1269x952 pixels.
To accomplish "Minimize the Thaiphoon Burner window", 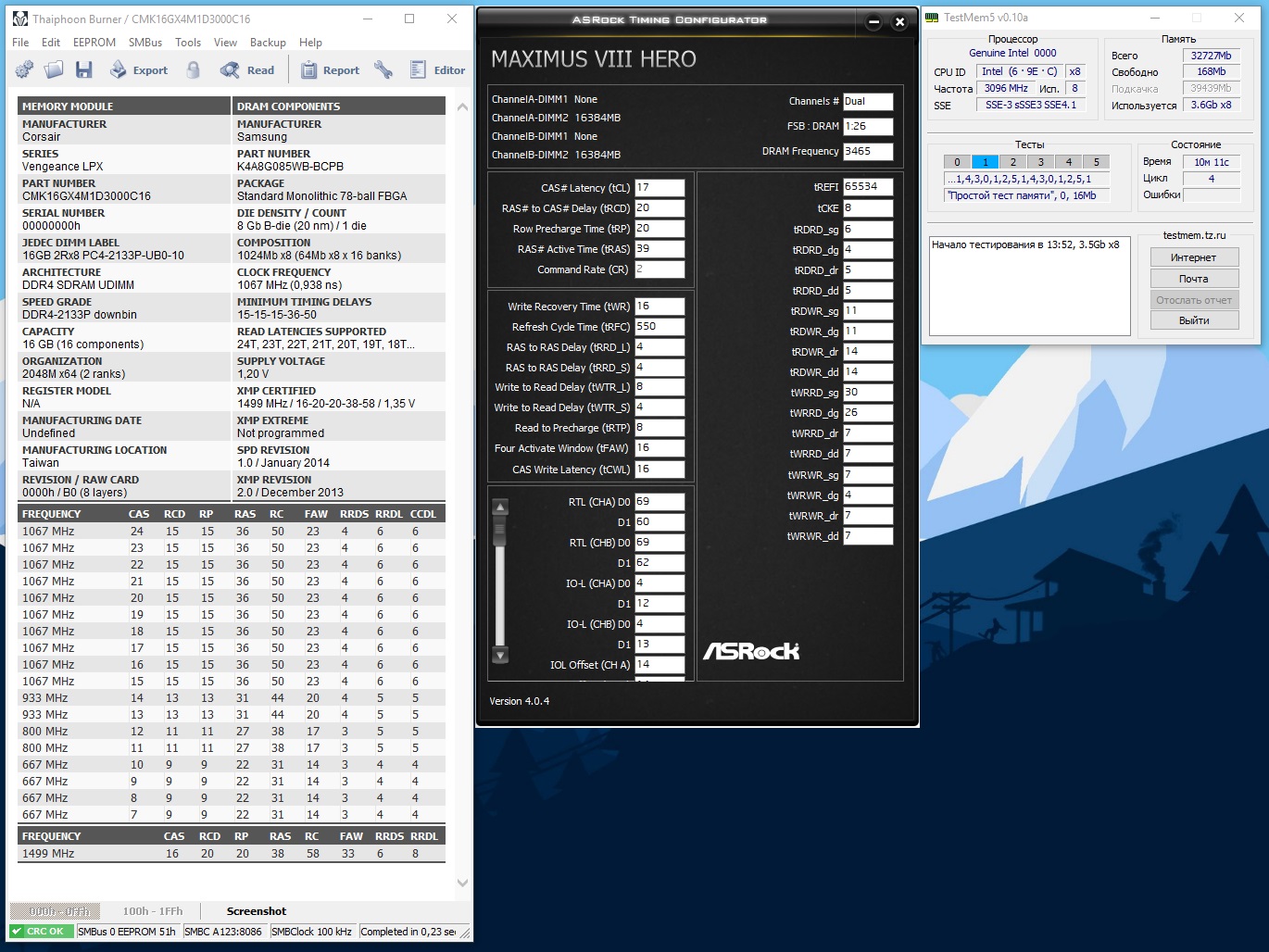I will (x=367, y=19).
